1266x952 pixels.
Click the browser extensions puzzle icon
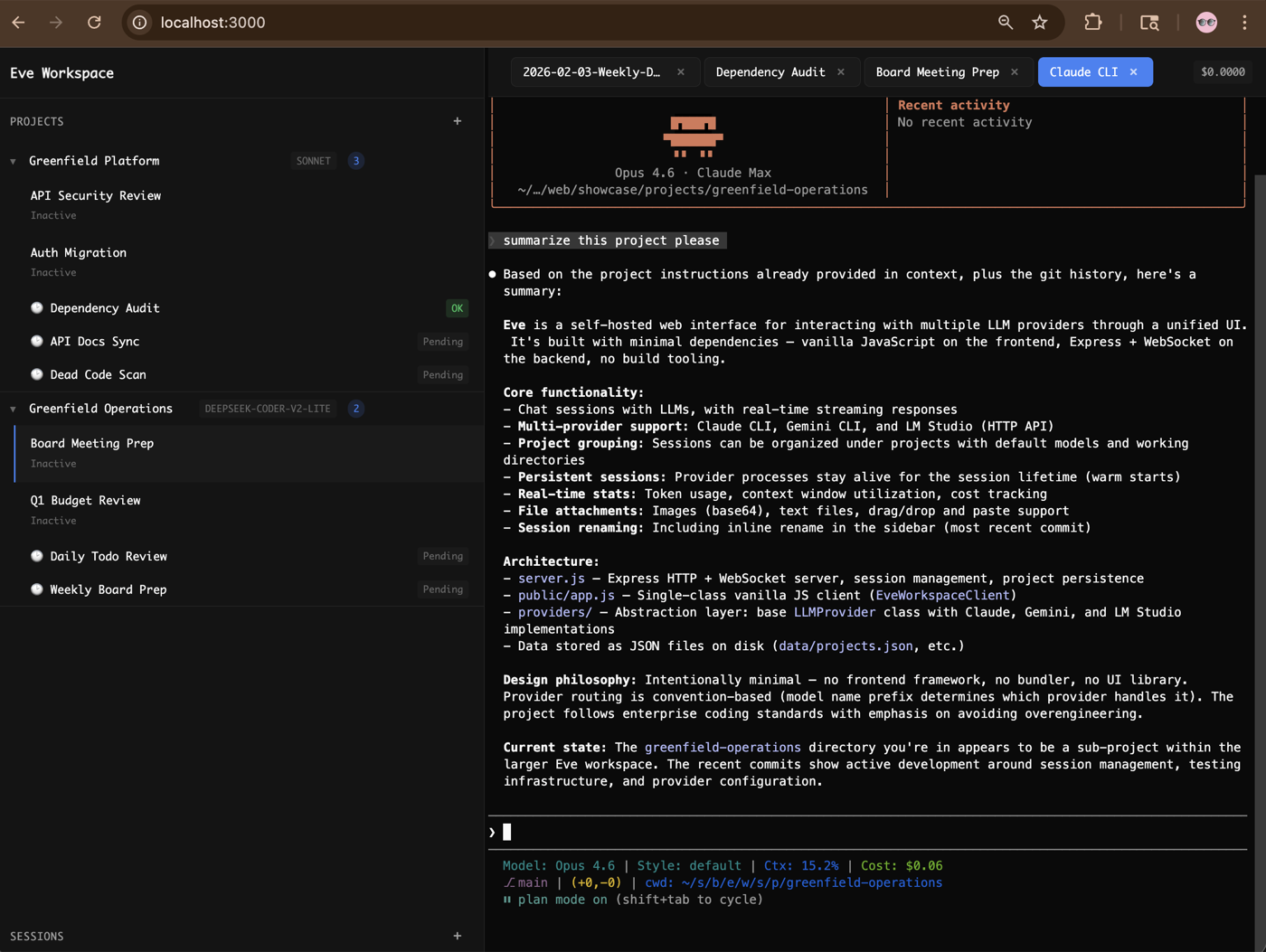[x=1093, y=22]
